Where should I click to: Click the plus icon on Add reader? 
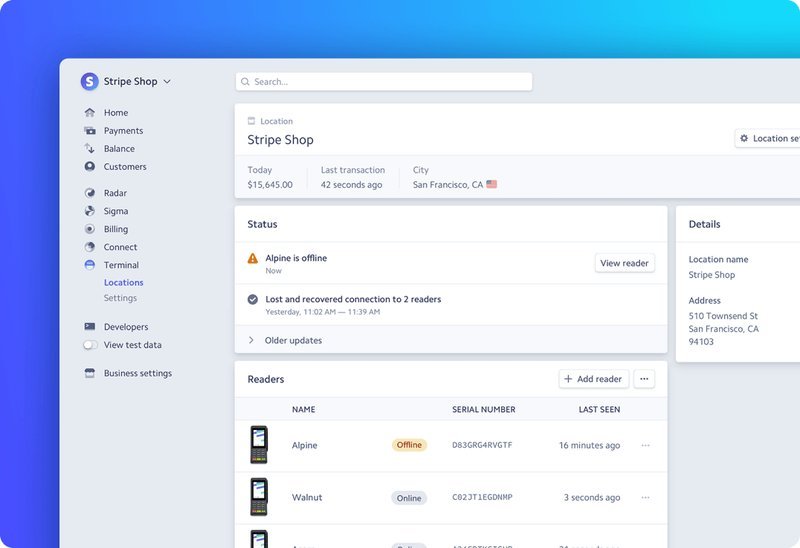click(x=568, y=379)
